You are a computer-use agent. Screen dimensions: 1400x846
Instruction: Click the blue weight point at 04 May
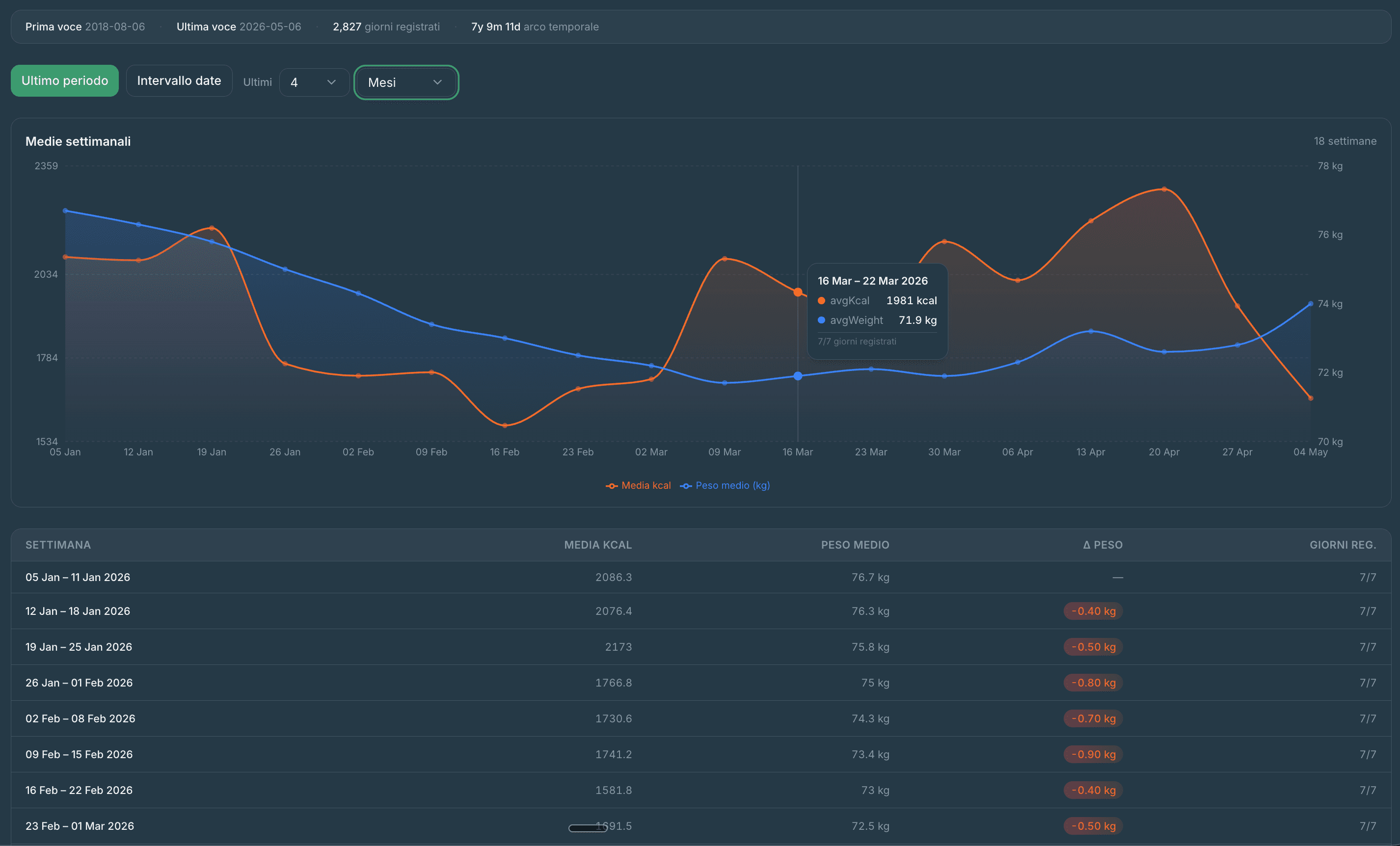pyautogui.click(x=1311, y=304)
